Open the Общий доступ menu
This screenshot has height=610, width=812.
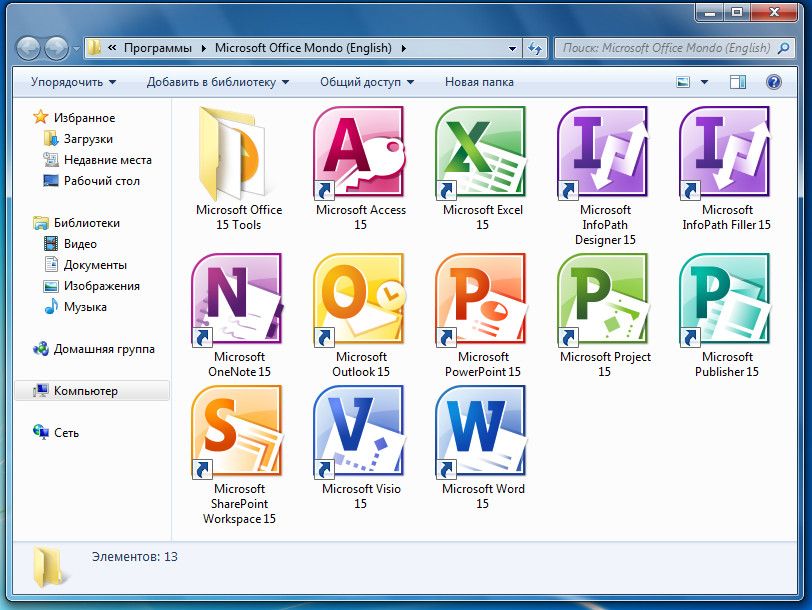(x=366, y=82)
